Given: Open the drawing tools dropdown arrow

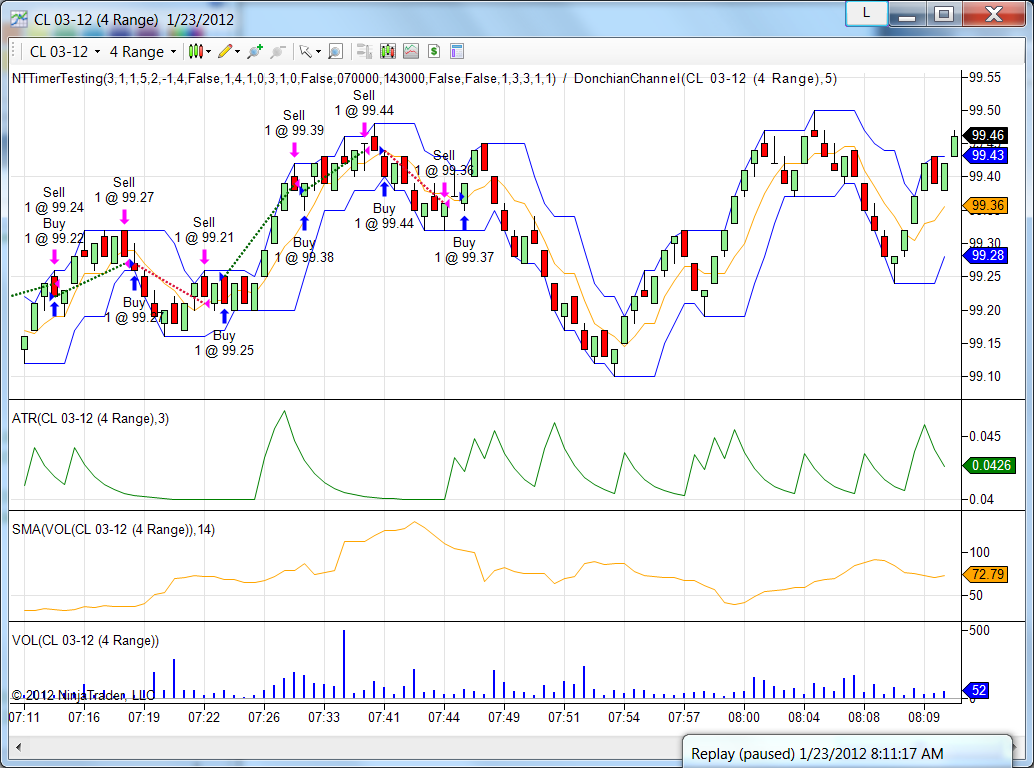Looking at the screenshot, I should coord(237,51).
